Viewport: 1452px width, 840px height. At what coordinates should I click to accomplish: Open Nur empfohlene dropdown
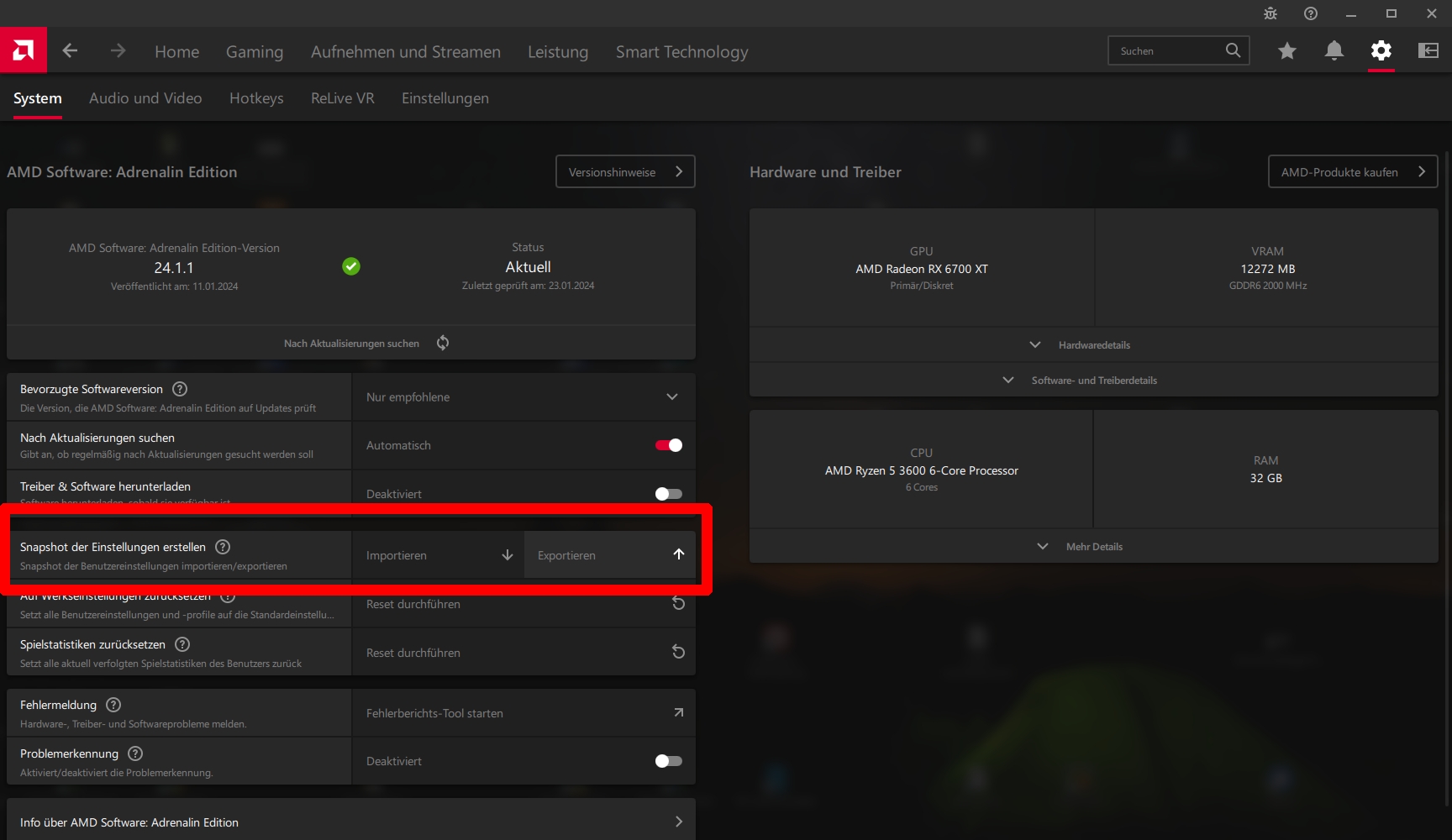click(x=523, y=396)
